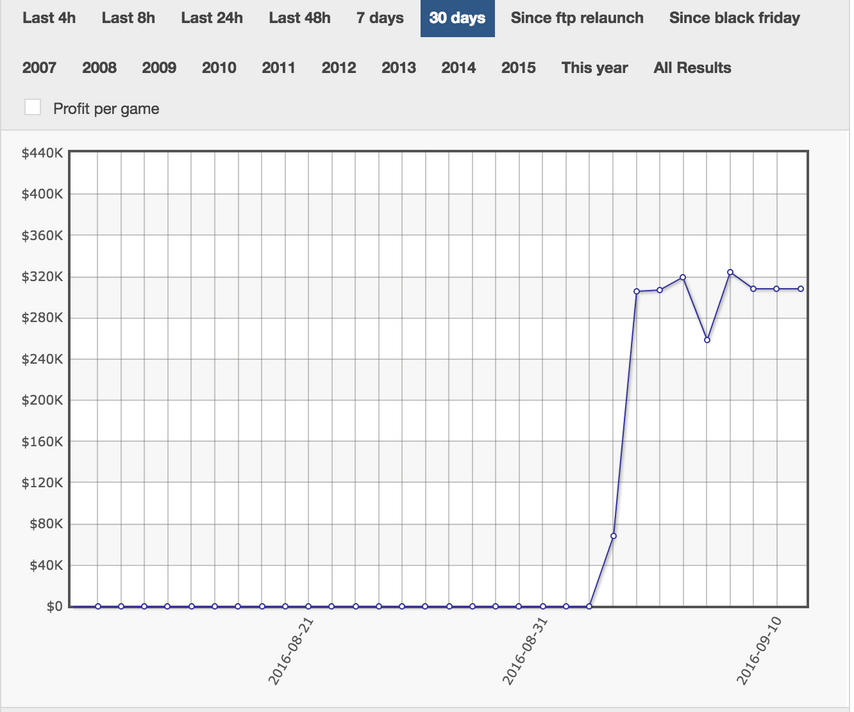Select Since ftp relaunch filter
Viewport: 854px width, 712px height.
pos(577,18)
